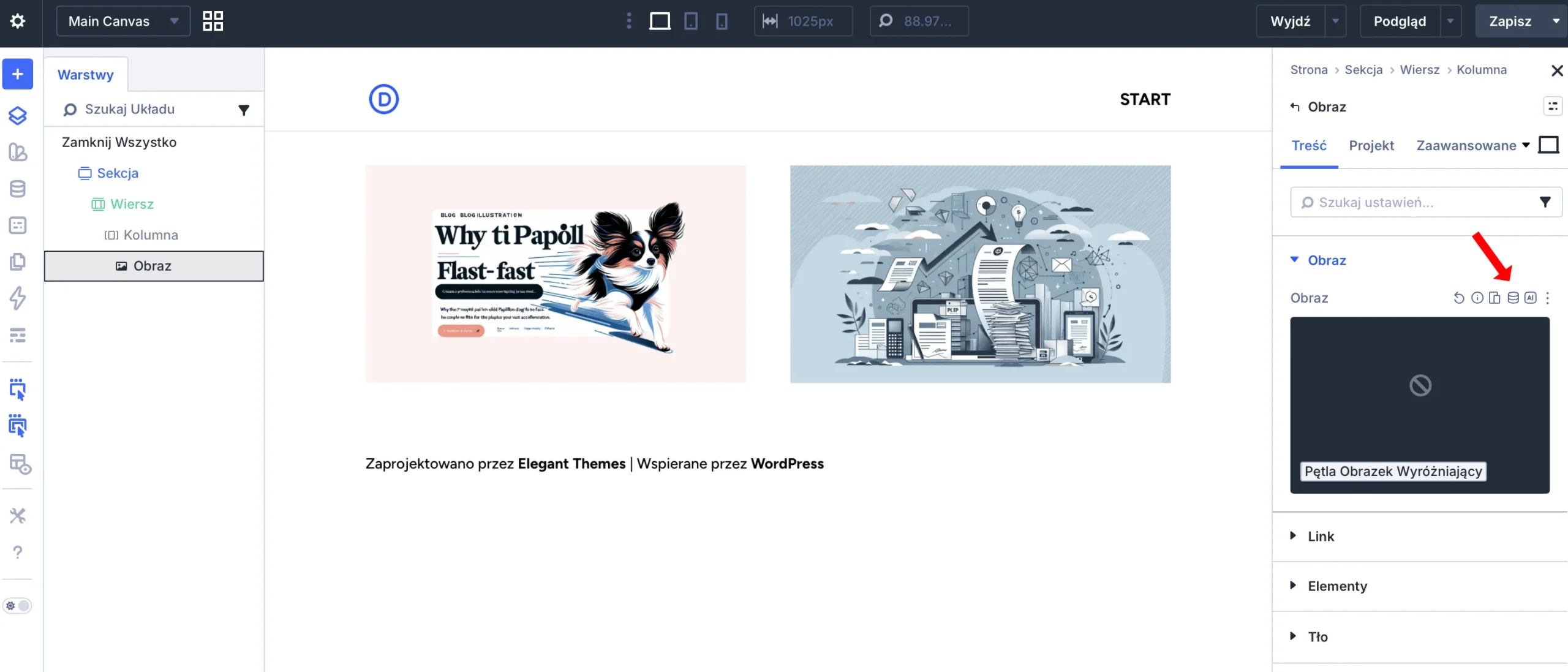Switch to the Projekt tab

point(1371,146)
